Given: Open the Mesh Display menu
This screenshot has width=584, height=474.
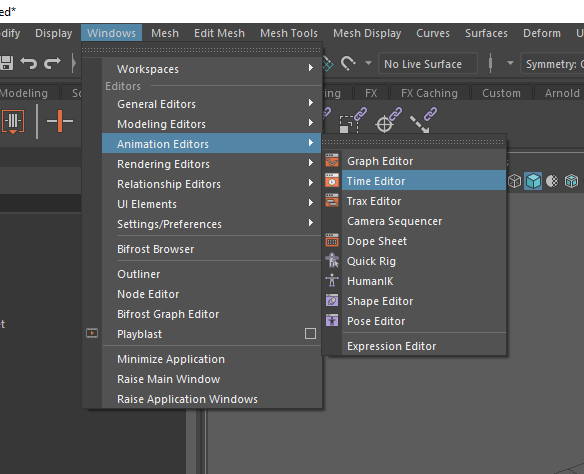Looking at the screenshot, I should [x=367, y=33].
